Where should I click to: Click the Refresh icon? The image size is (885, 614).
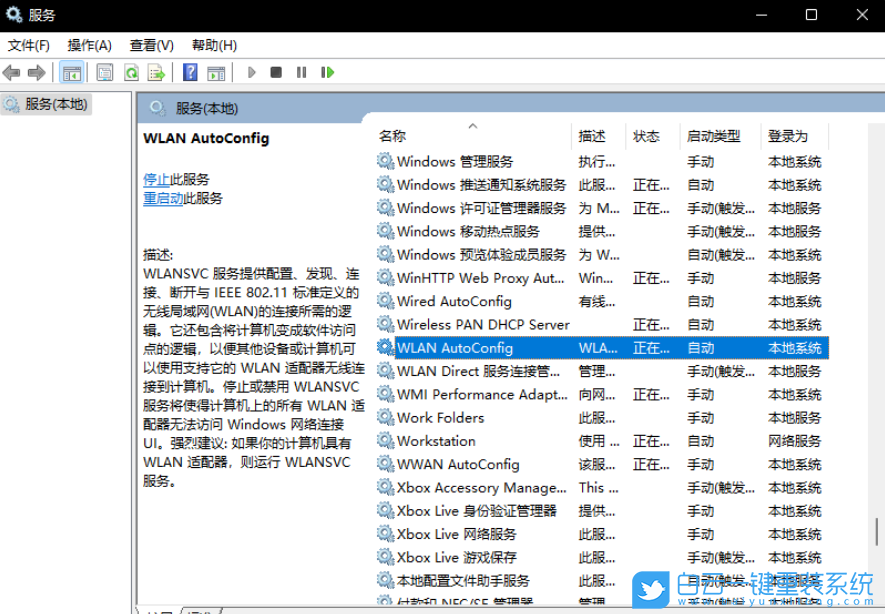pyautogui.click(x=131, y=72)
